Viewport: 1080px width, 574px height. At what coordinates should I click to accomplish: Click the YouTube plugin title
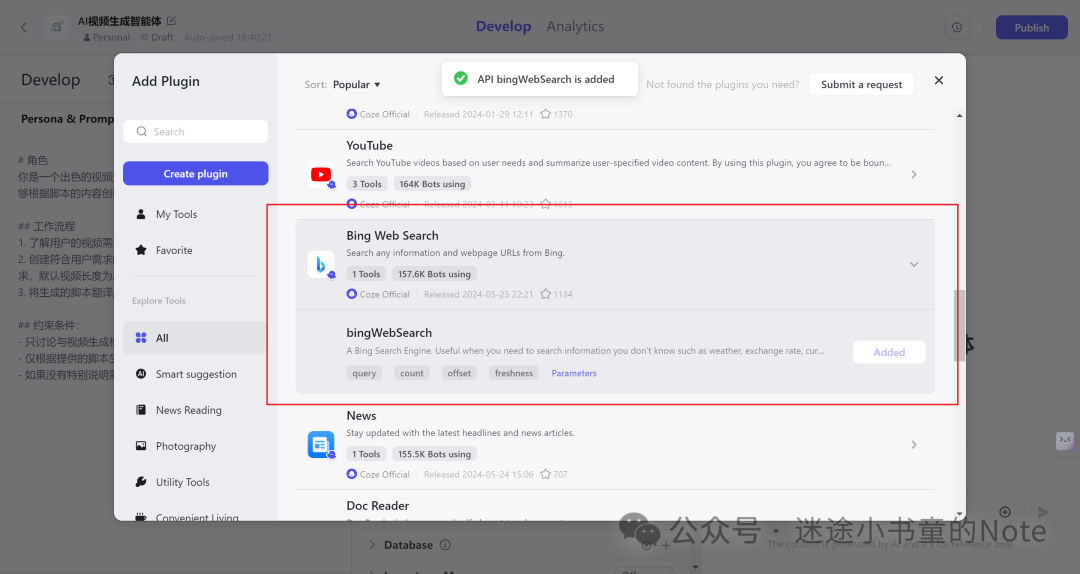point(369,146)
